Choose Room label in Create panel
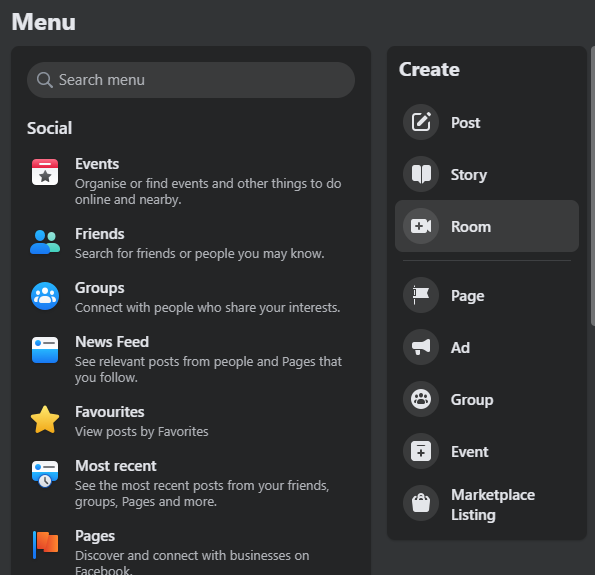The width and height of the screenshot is (595, 575). pos(471,227)
